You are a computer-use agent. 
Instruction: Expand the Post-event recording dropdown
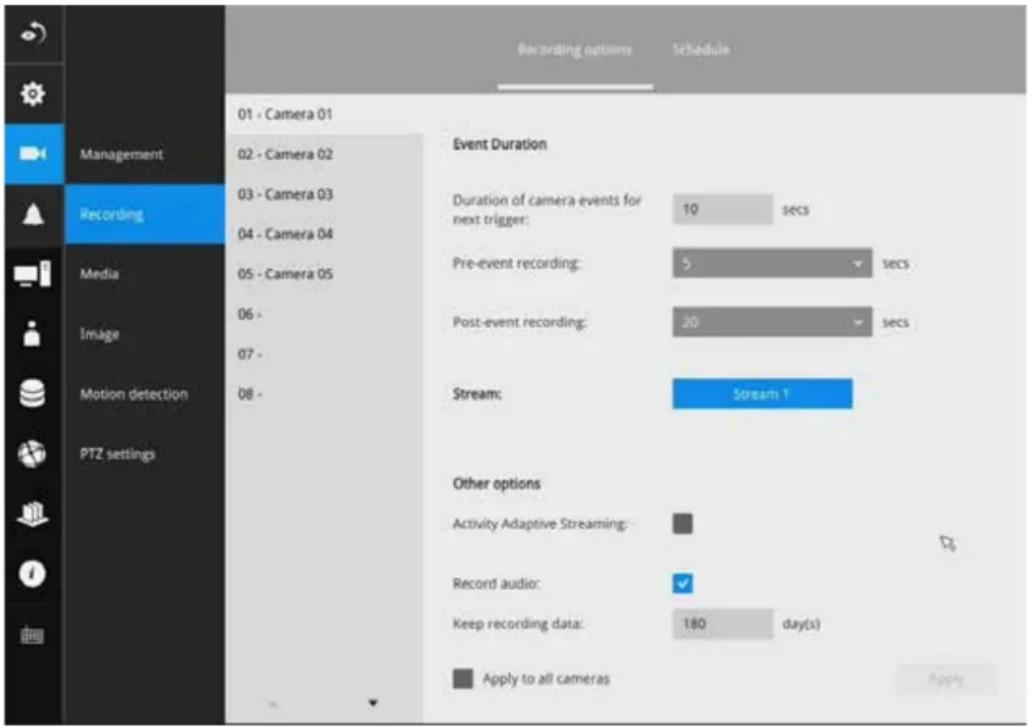click(x=772, y=322)
